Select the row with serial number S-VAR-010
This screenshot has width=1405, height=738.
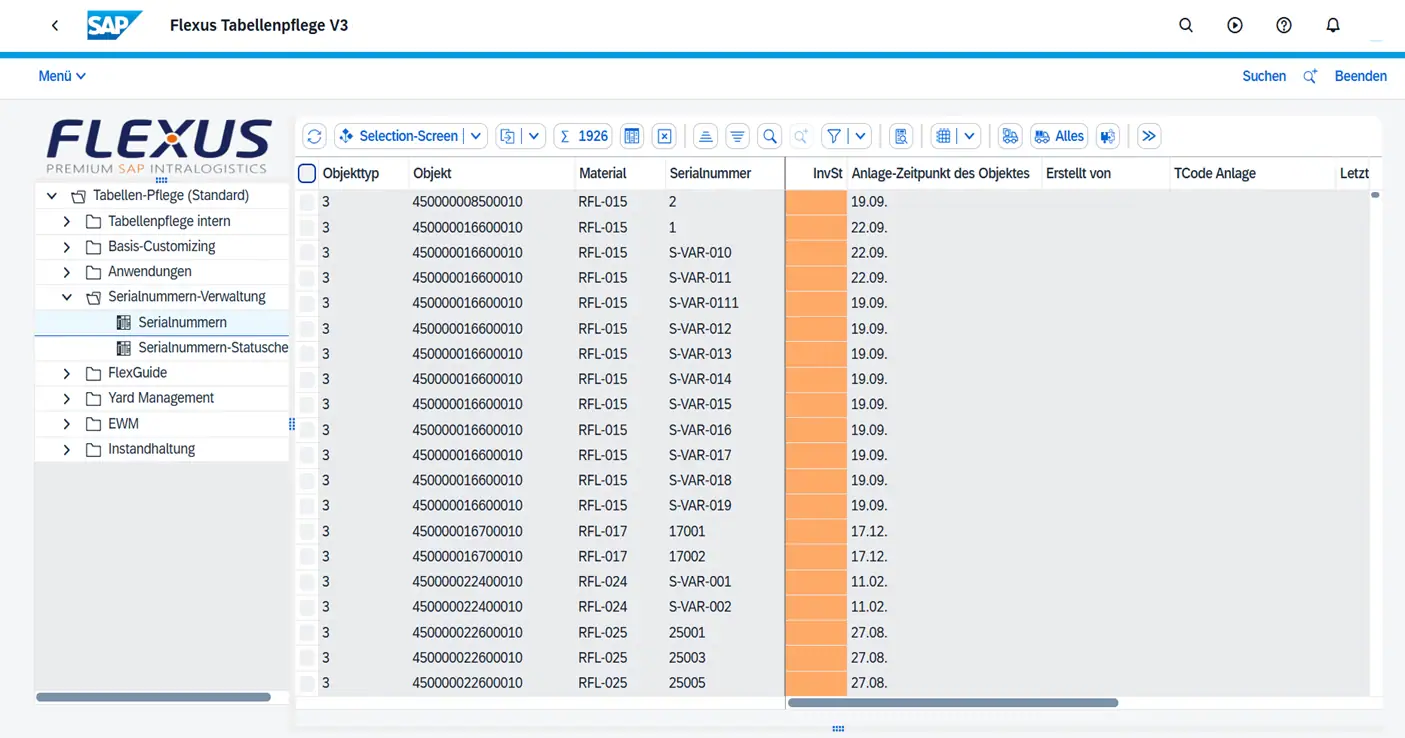coord(307,253)
